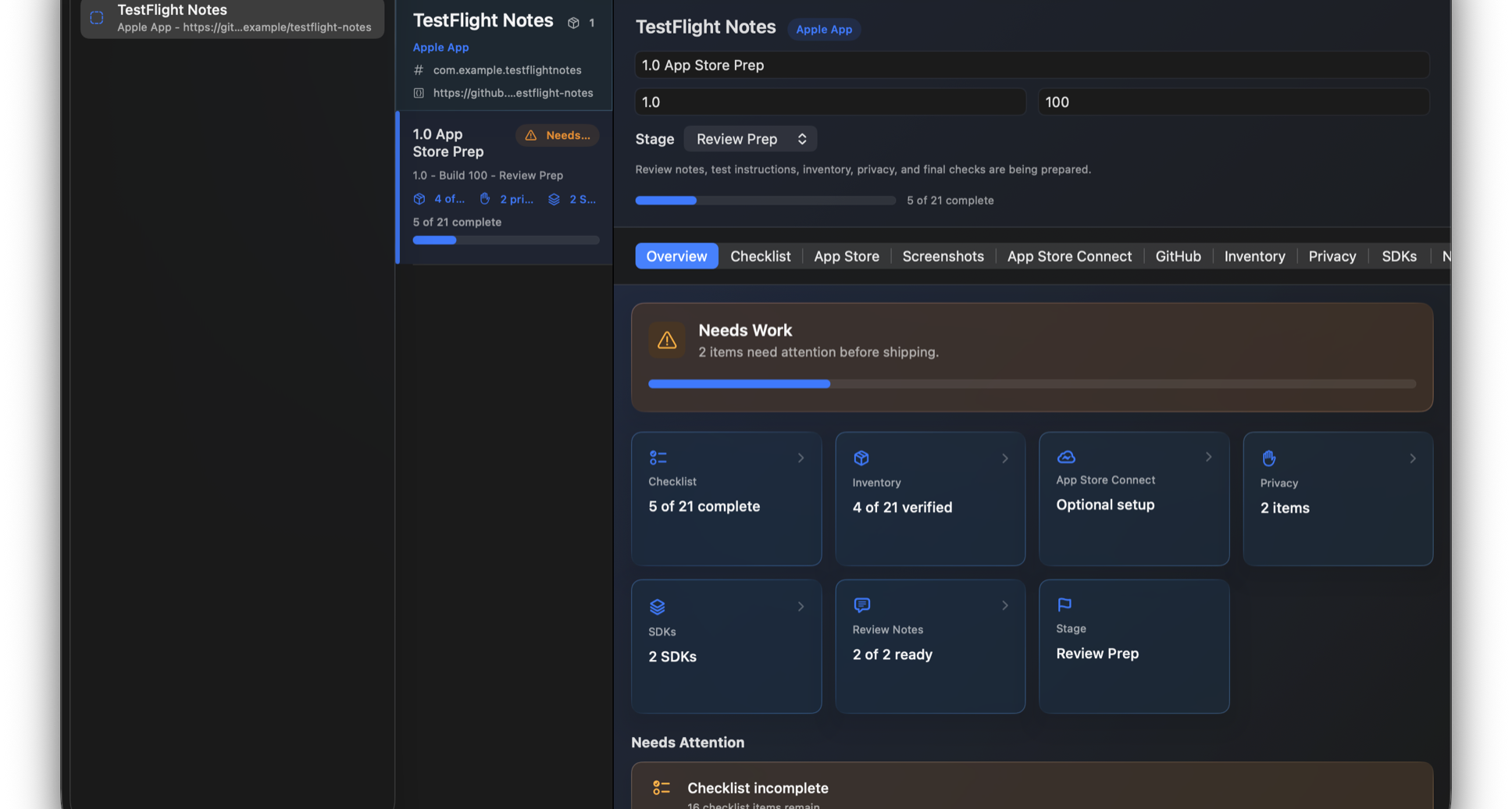Viewport: 1512px width, 809px height.
Task: Open the github testflight-notes repository link
Action: click(x=513, y=93)
